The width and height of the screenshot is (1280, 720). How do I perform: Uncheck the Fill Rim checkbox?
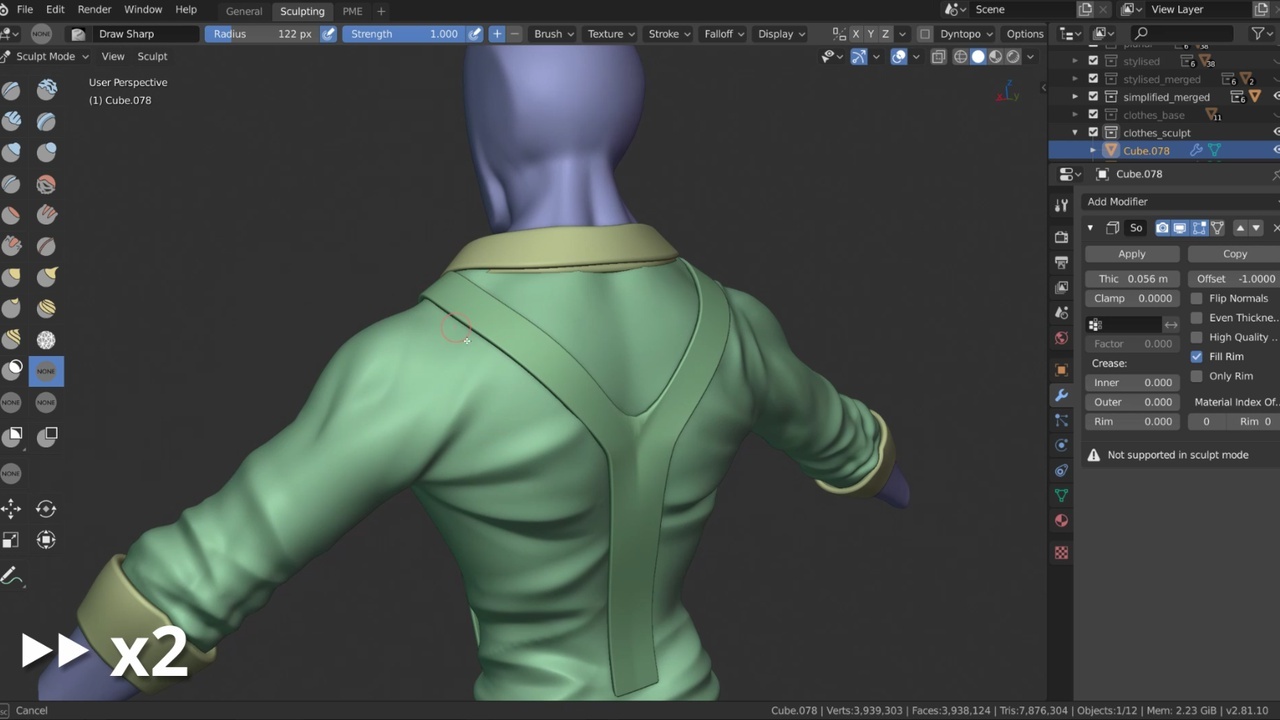pos(1197,357)
